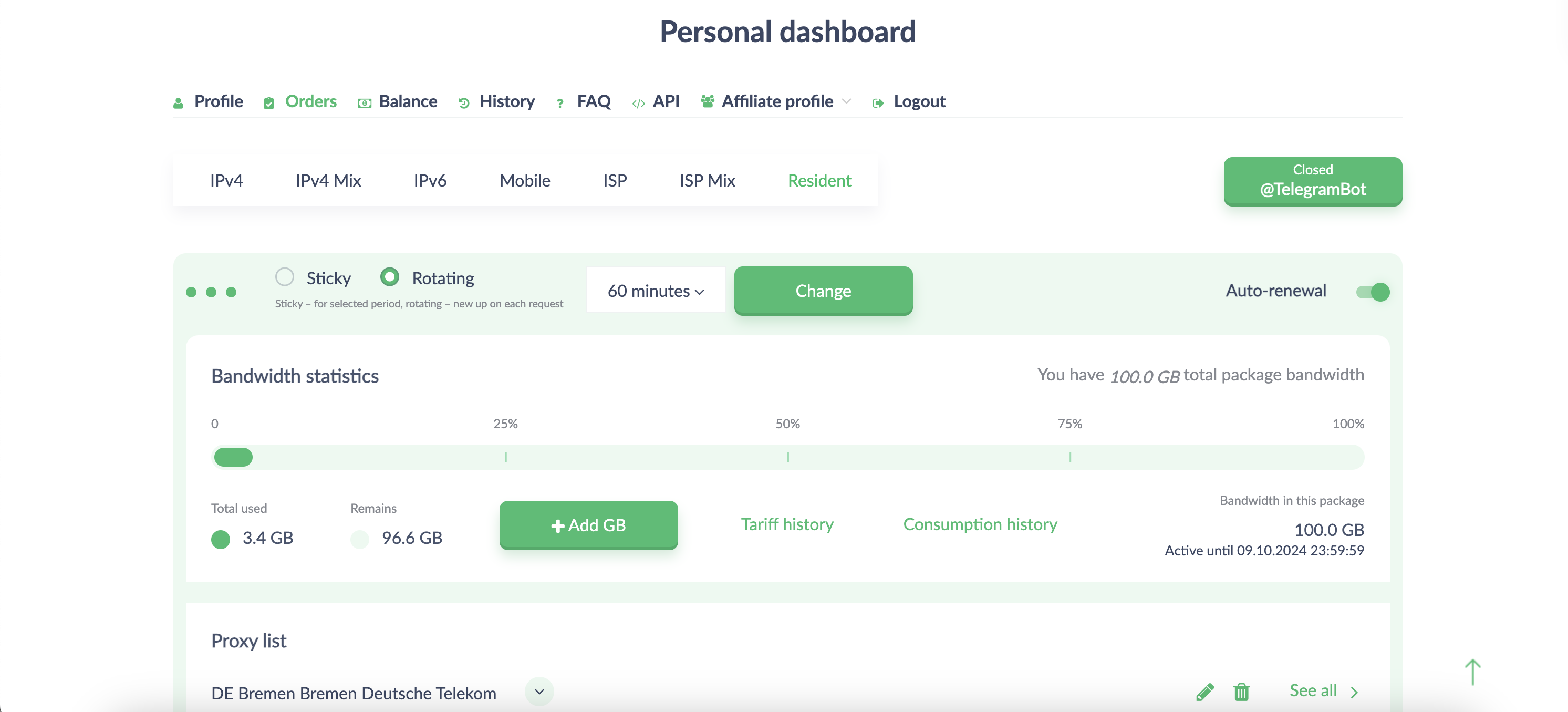Open the three-dot package options menu

[x=211, y=292]
